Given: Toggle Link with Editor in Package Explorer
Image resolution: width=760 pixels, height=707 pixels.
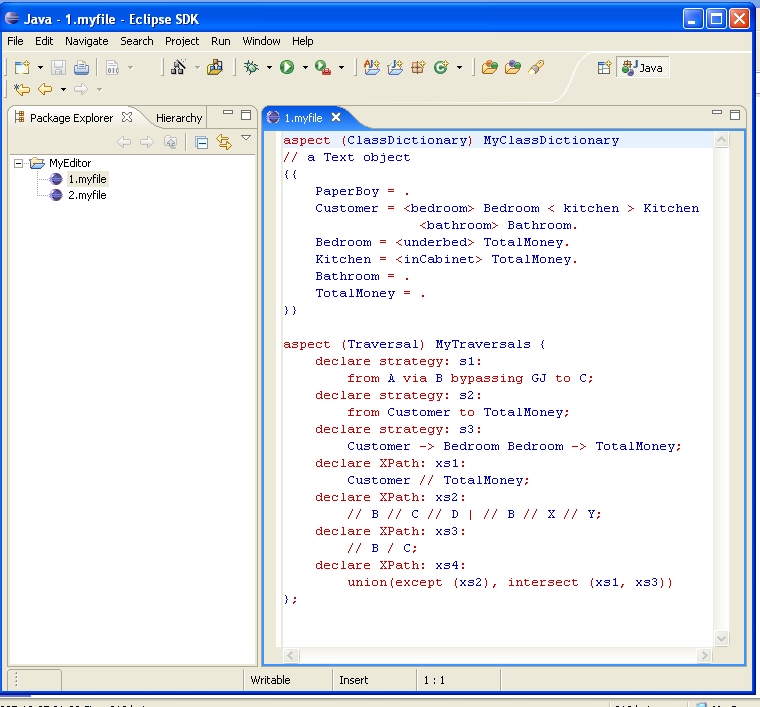Looking at the screenshot, I should click(224, 142).
